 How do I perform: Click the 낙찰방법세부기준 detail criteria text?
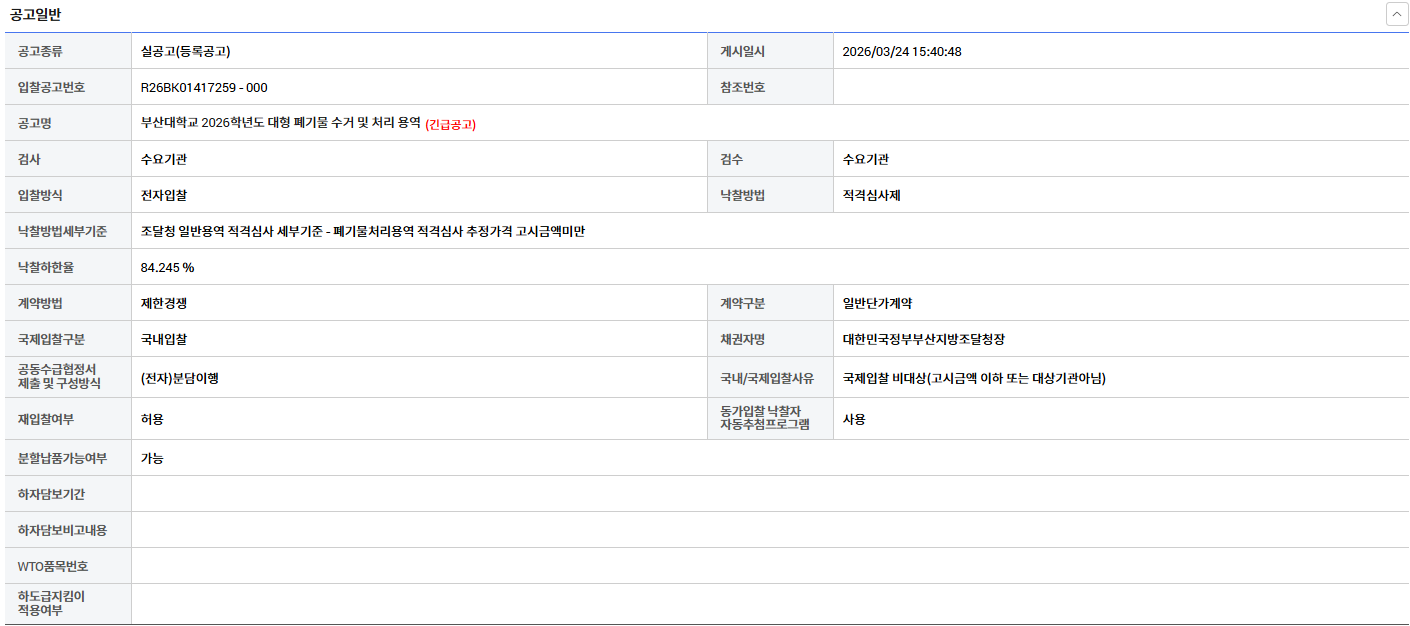click(x=363, y=232)
